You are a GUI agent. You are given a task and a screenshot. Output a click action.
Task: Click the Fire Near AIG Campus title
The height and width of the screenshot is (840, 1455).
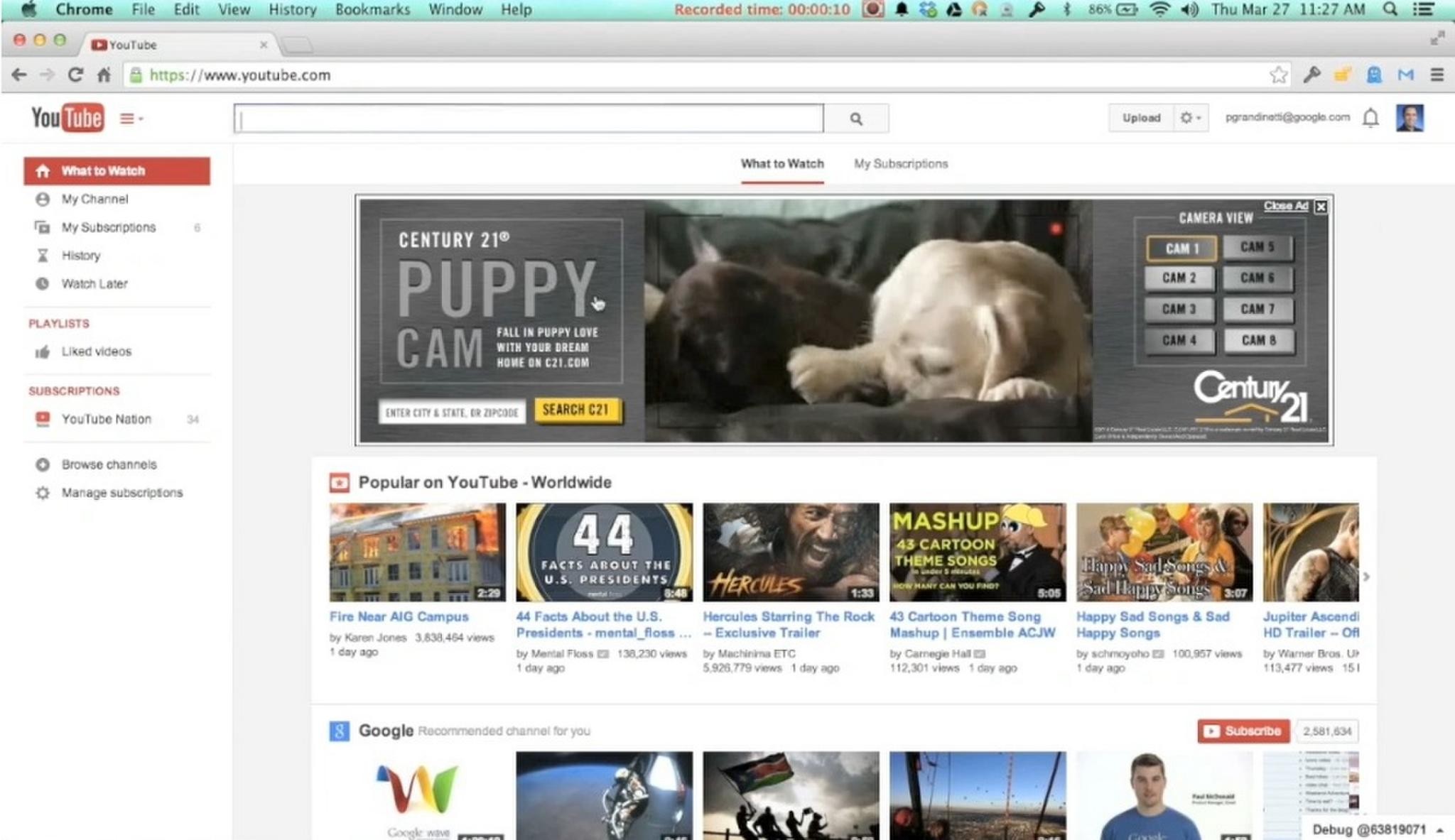[x=399, y=617]
